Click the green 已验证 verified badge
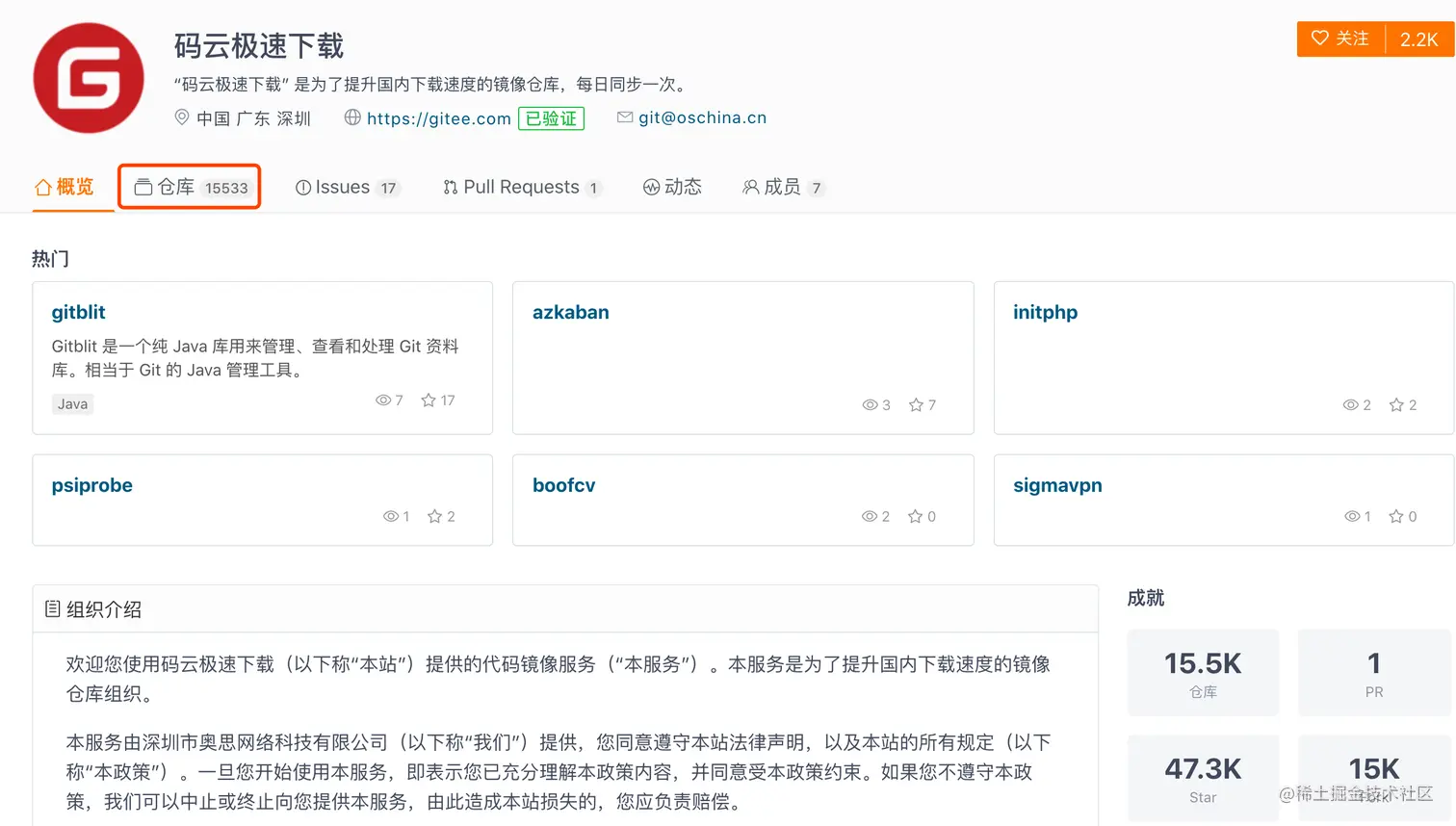Image resolution: width=1456 pixels, height=826 pixels. (x=551, y=118)
